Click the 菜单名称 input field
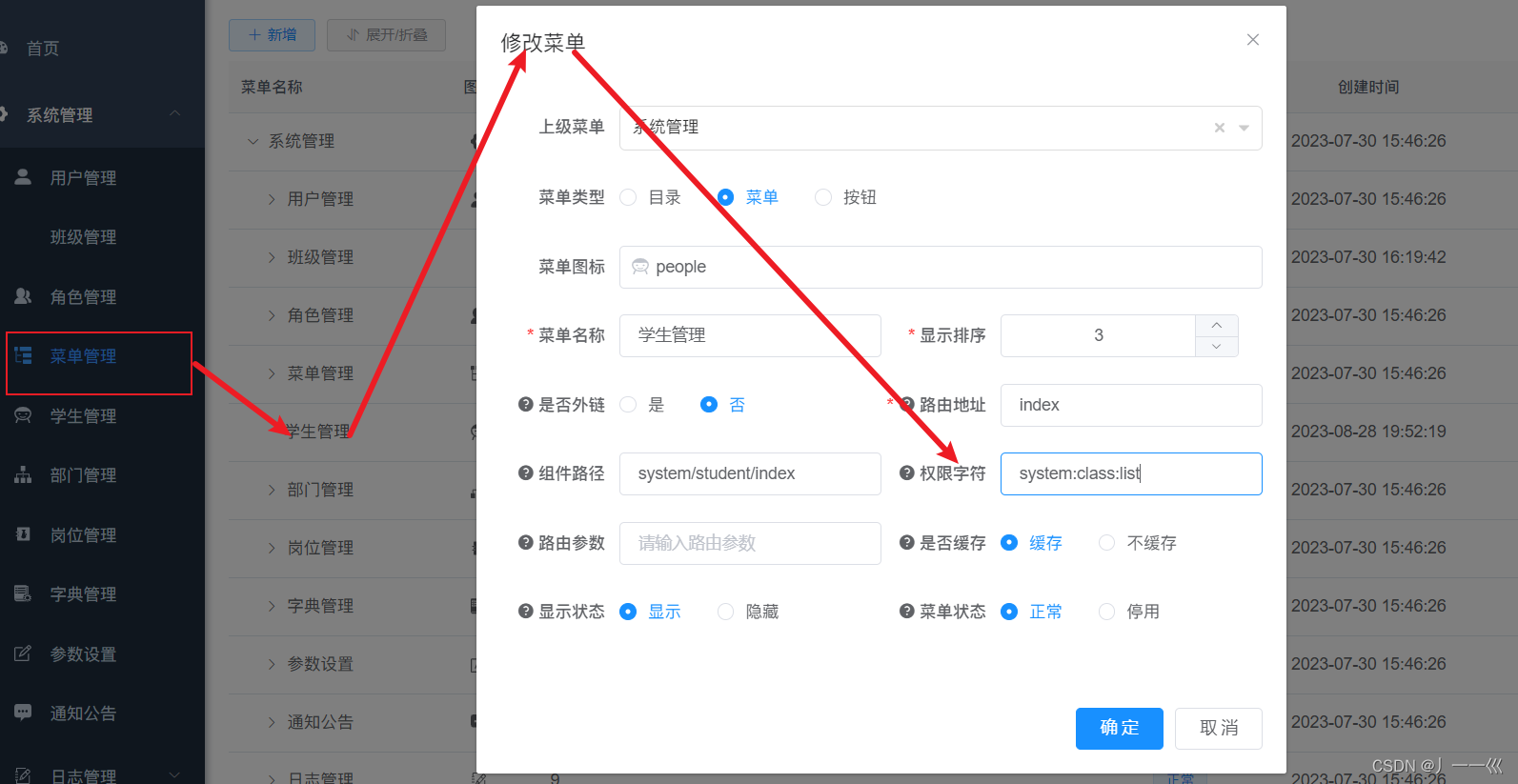 click(x=750, y=335)
